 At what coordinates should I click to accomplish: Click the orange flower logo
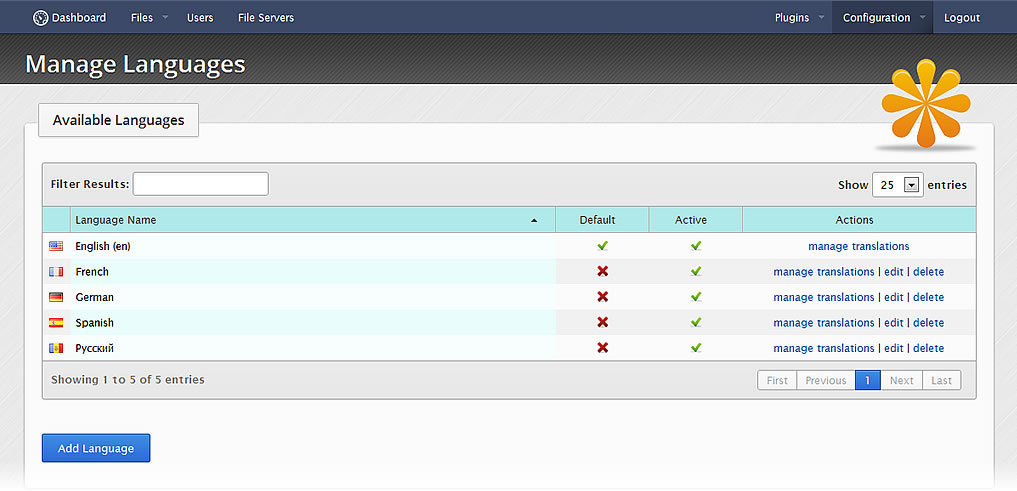point(925,103)
